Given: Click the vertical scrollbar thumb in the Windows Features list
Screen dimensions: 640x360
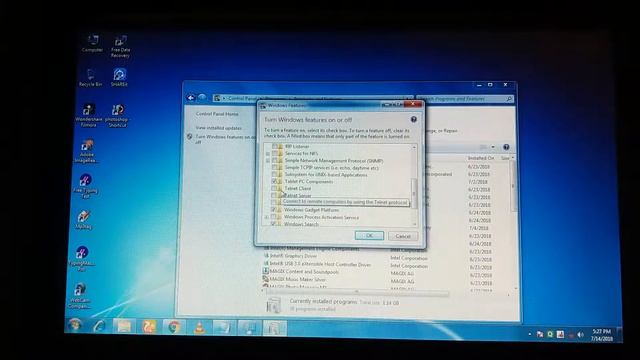Looking at the screenshot, I should pos(414,193).
